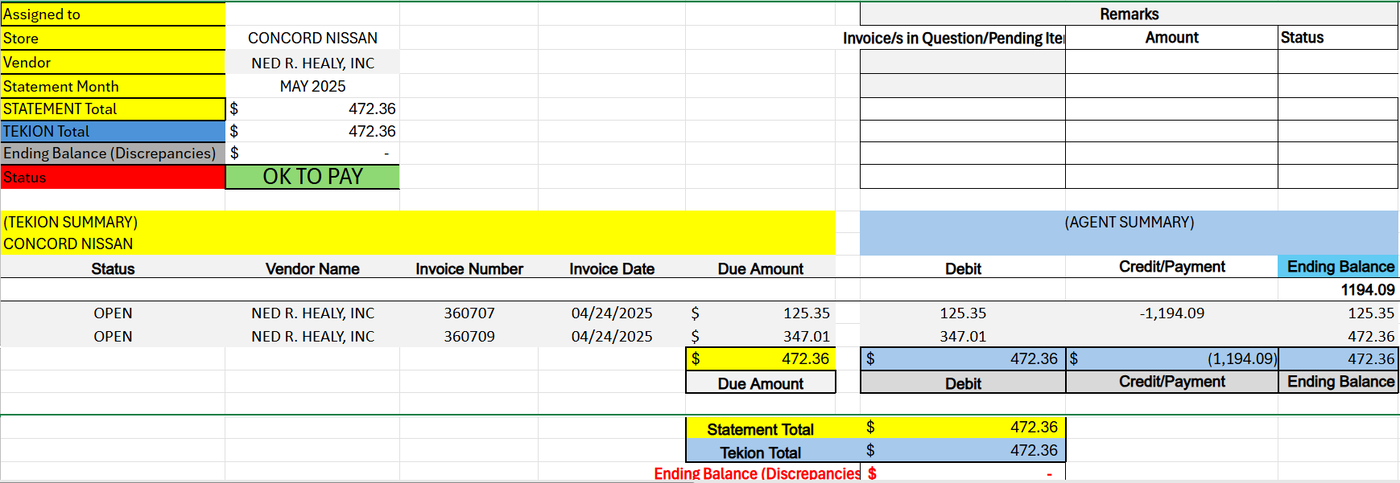The image size is (1400, 483).
Task: Select the -1,194.09 credit/payment cell
Action: (1172, 313)
